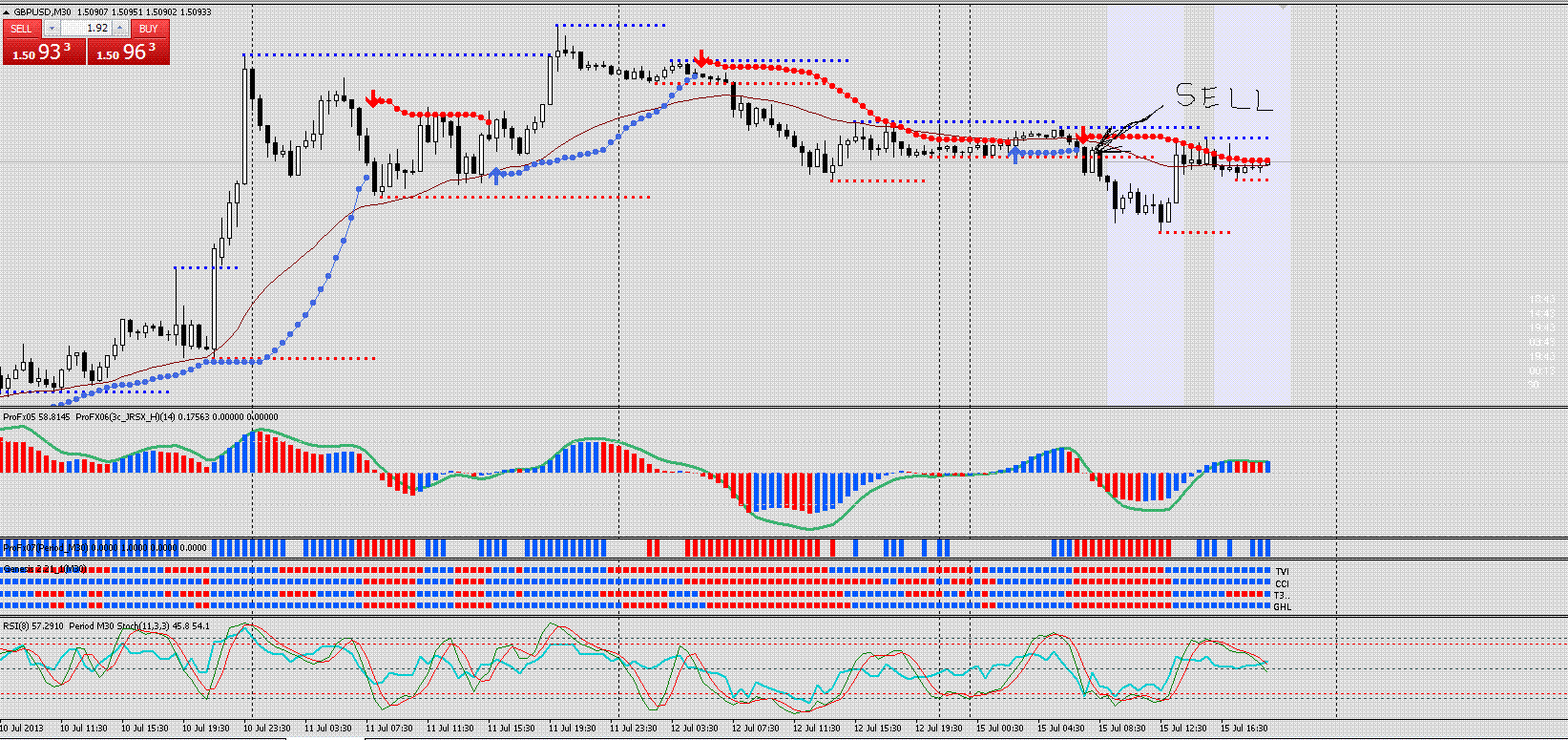The height and width of the screenshot is (740, 1568).
Task: Click the GHL row label in Genesis panel
Action: (1283, 606)
